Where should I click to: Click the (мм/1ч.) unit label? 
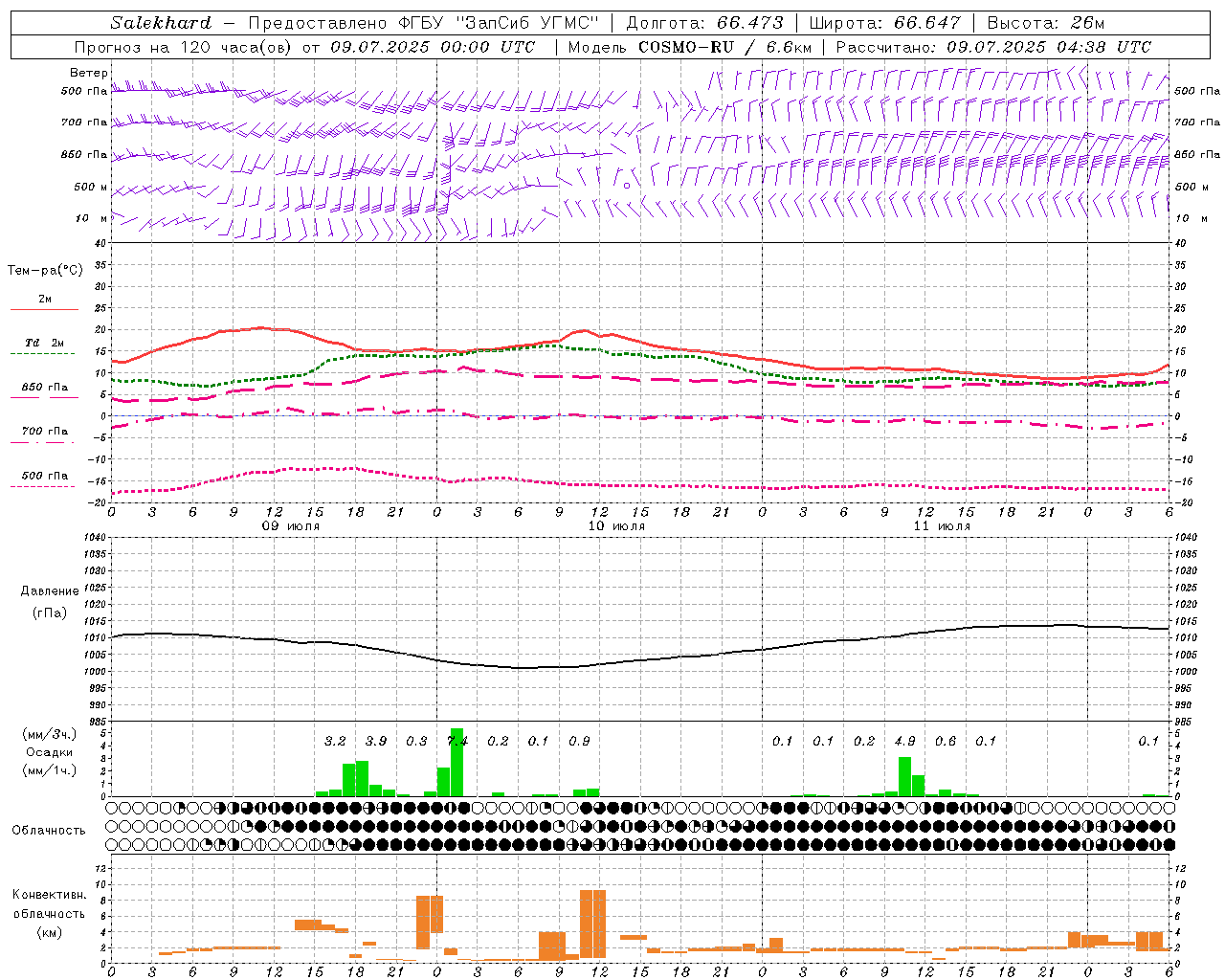pyautogui.click(x=50, y=770)
